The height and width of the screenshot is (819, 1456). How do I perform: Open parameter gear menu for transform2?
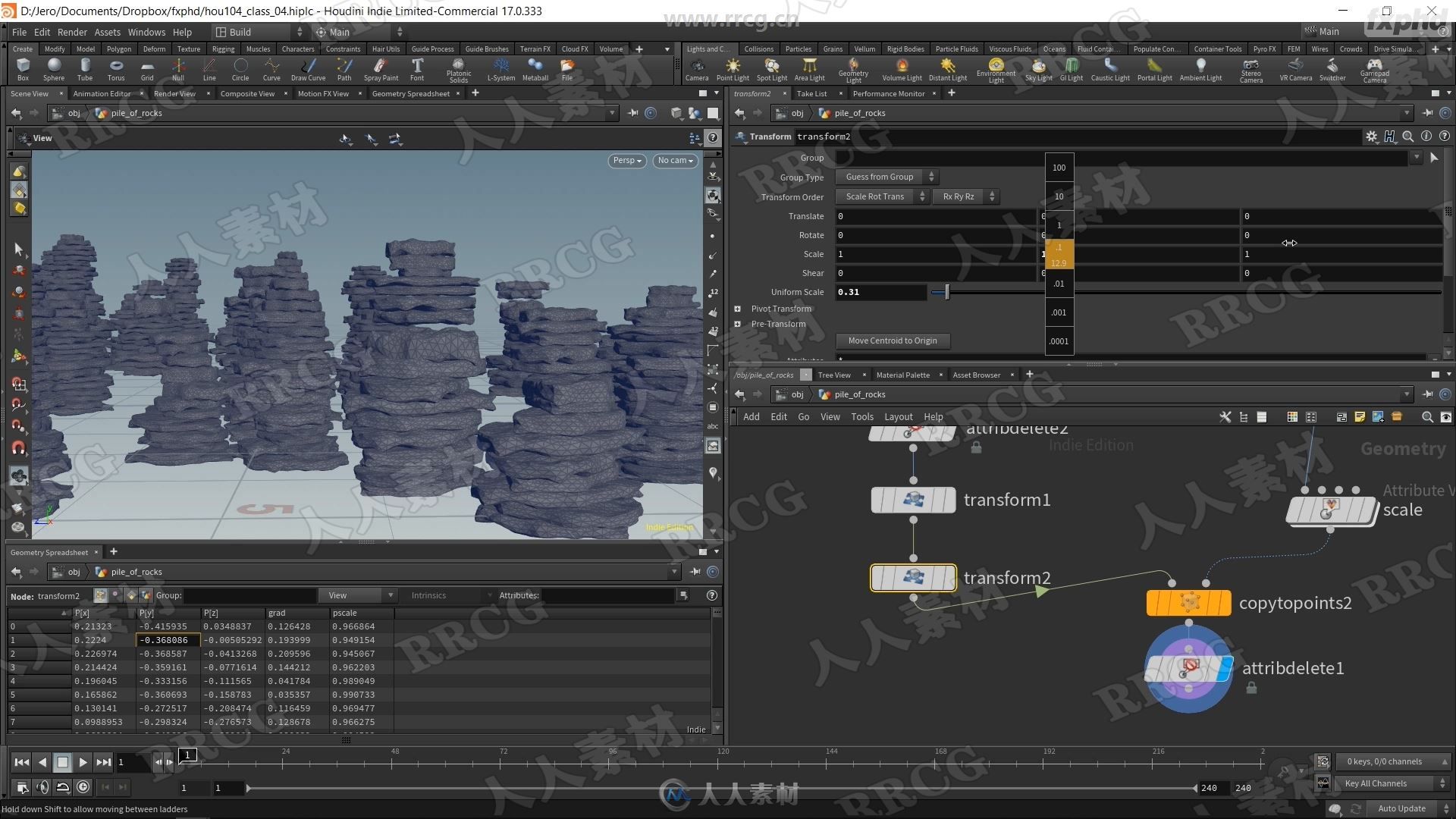pyautogui.click(x=1371, y=136)
